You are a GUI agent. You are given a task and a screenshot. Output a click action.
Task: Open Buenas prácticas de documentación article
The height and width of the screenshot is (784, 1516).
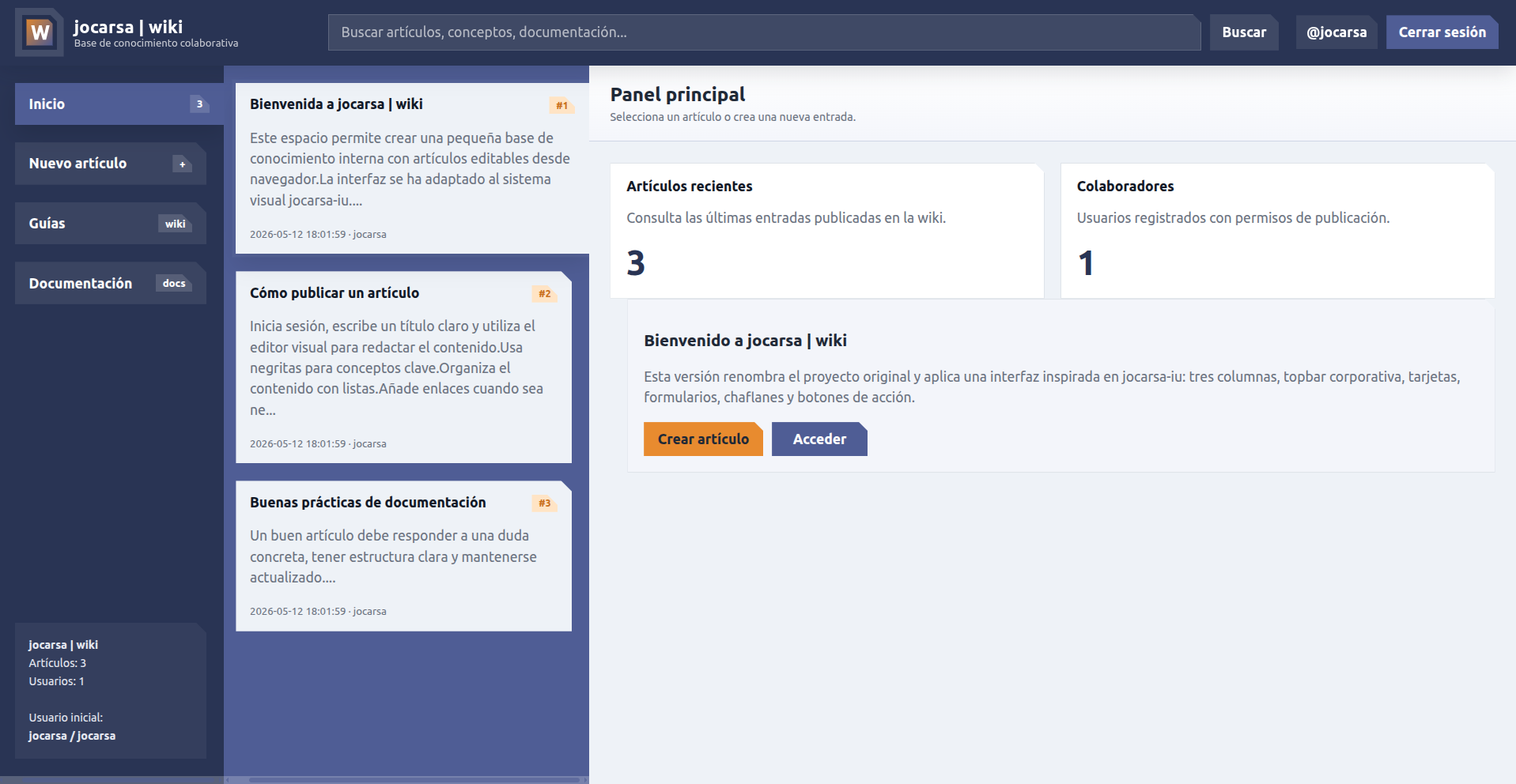point(403,556)
